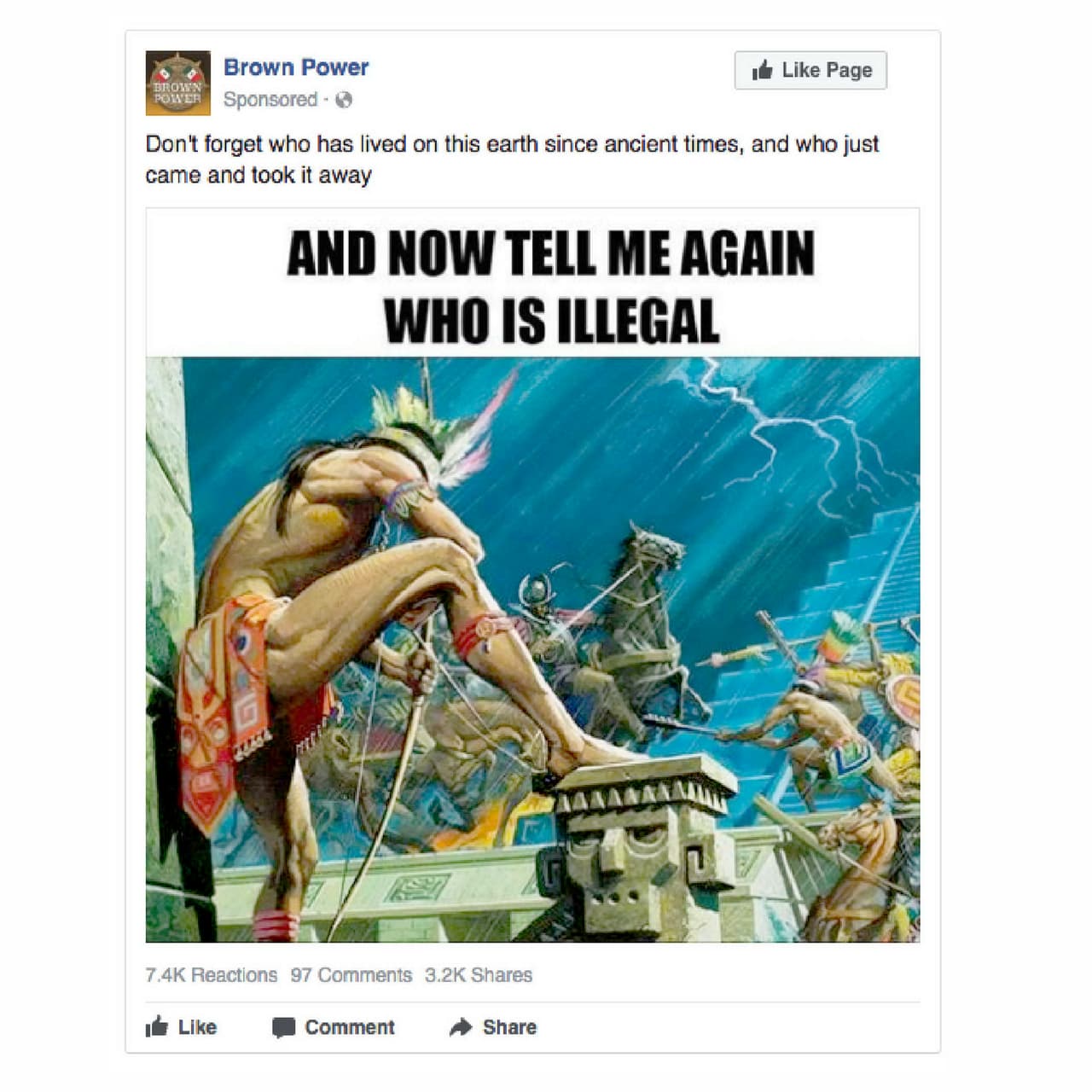Click the 'Who is illegal' meme headline

(x=551, y=287)
